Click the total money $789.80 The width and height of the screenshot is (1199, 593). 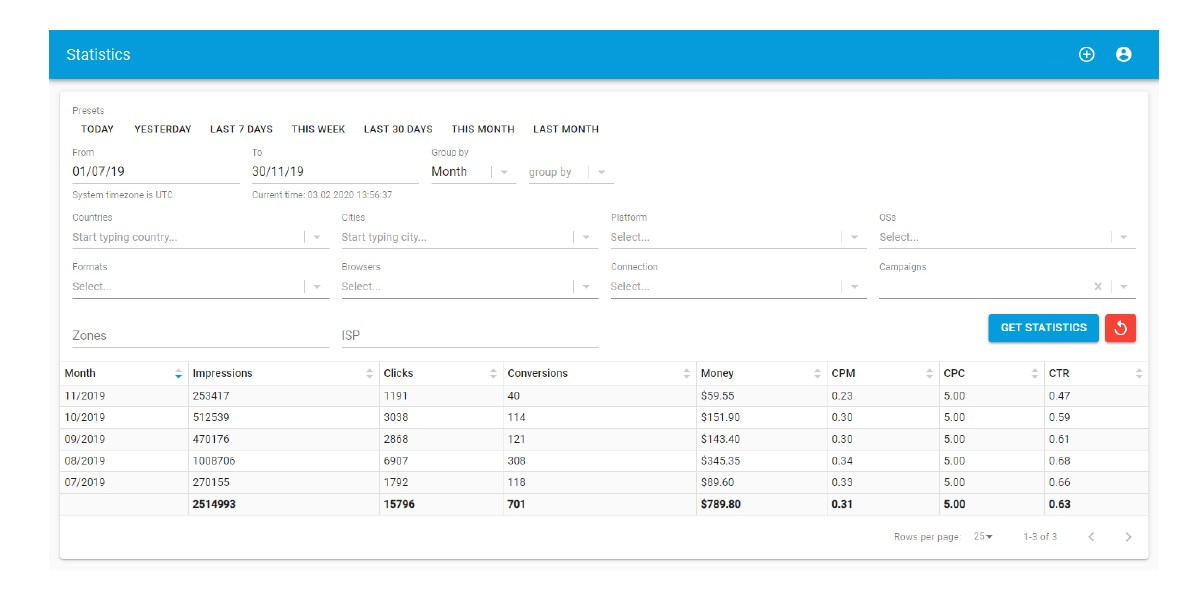point(720,504)
